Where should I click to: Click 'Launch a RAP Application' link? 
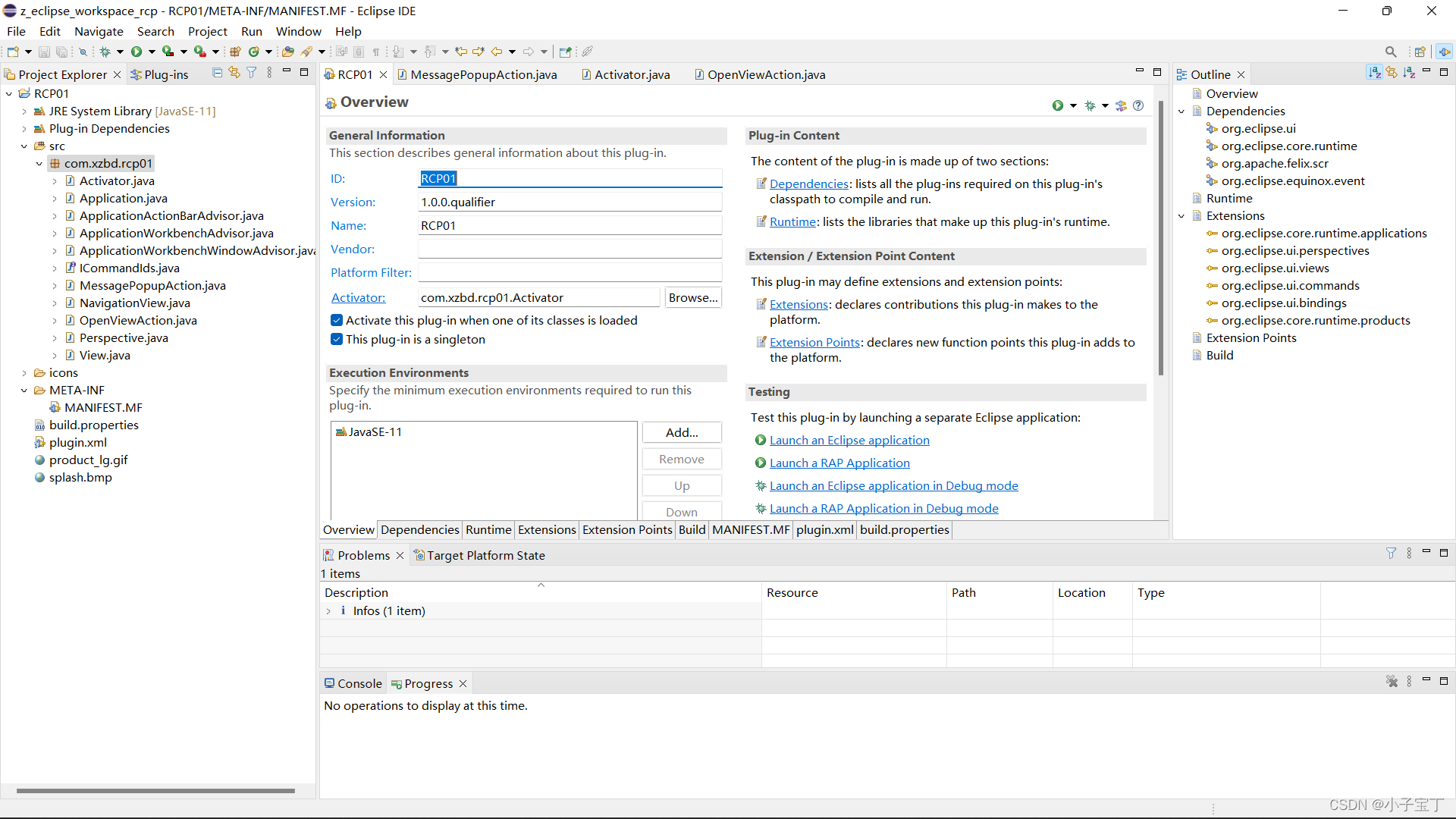[839, 463]
